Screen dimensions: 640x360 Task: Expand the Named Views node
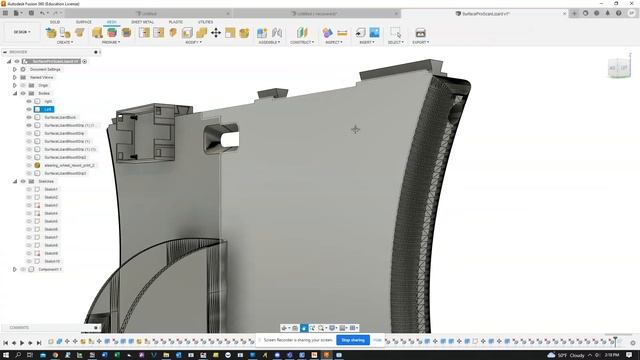(15, 77)
